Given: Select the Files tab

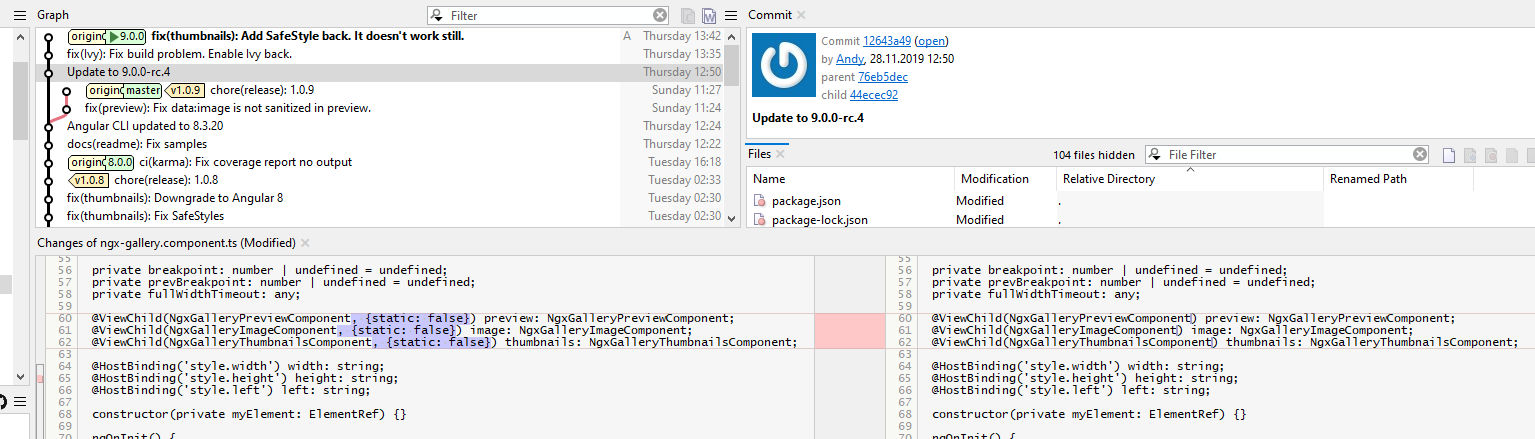Looking at the screenshot, I should pyautogui.click(x=760, y=154).
